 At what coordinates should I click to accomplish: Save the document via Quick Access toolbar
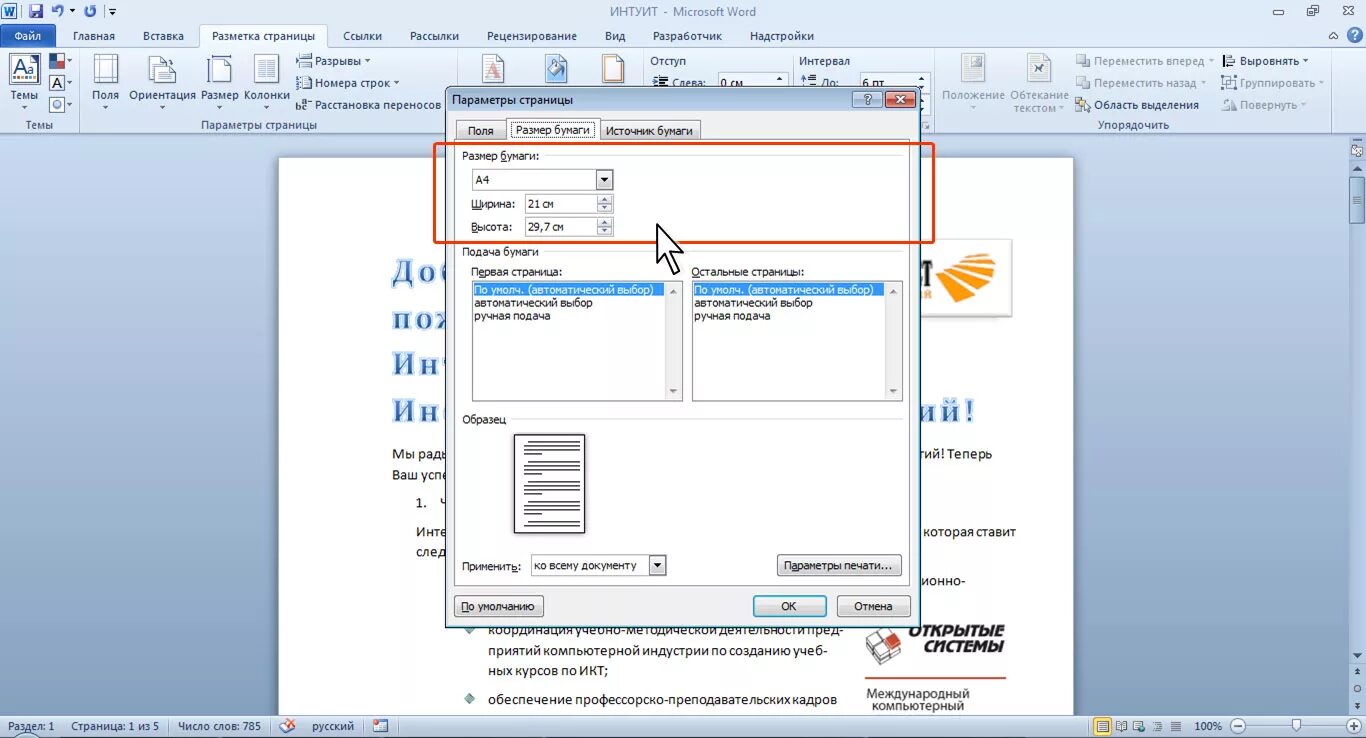[36, 11]
